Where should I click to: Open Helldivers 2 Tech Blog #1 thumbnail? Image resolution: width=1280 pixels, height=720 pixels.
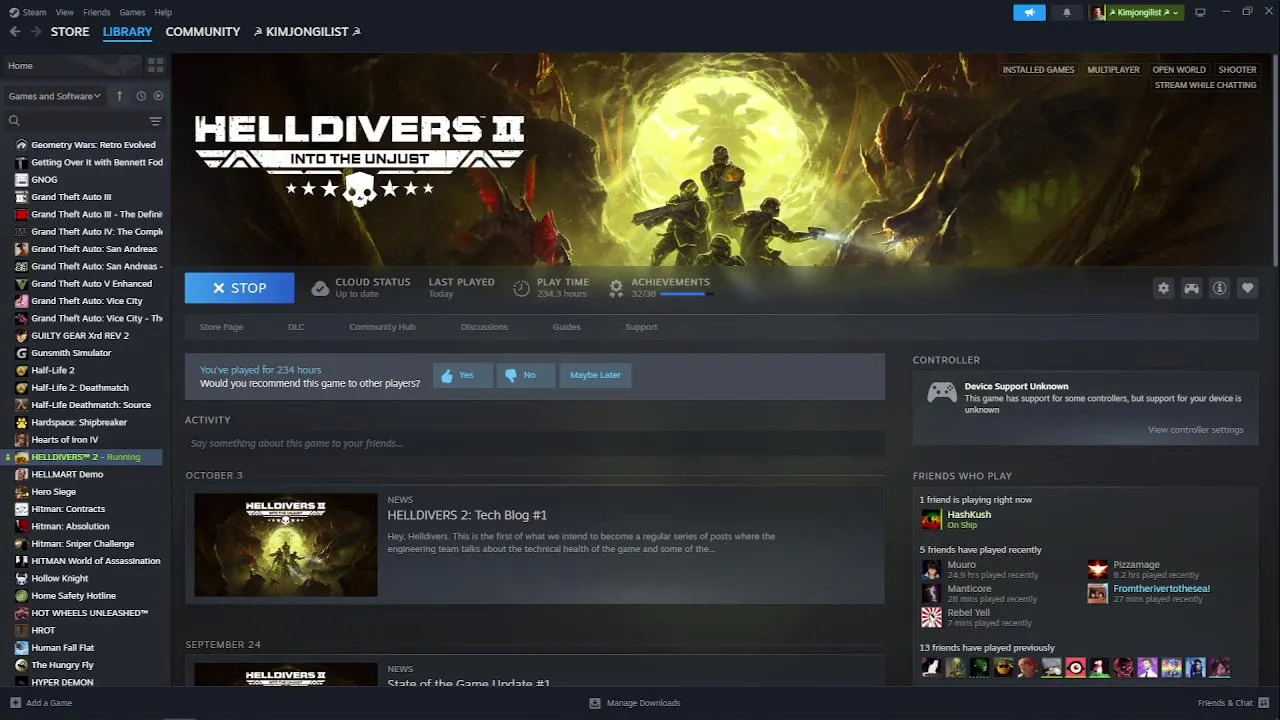pos(286,545)
